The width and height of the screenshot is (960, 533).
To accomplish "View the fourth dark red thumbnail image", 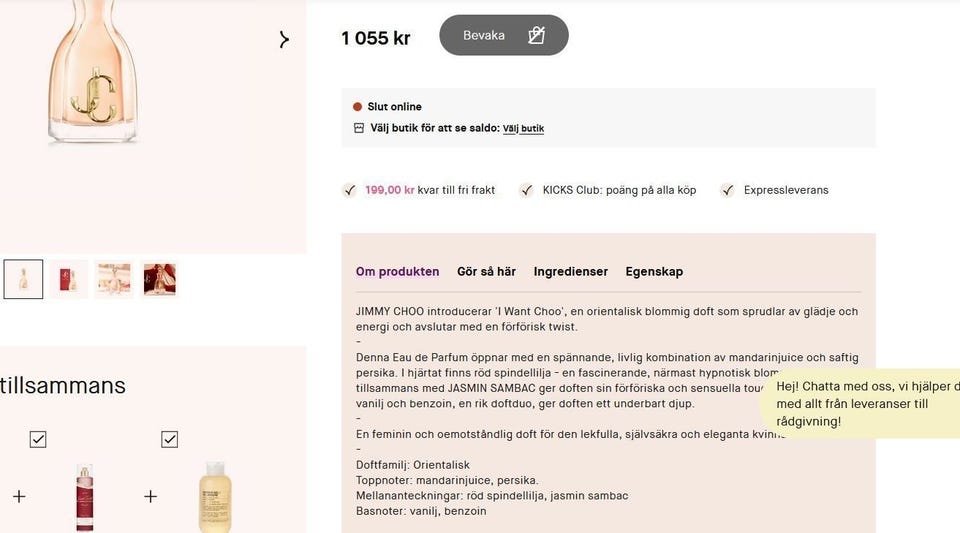I will (160, 280).
